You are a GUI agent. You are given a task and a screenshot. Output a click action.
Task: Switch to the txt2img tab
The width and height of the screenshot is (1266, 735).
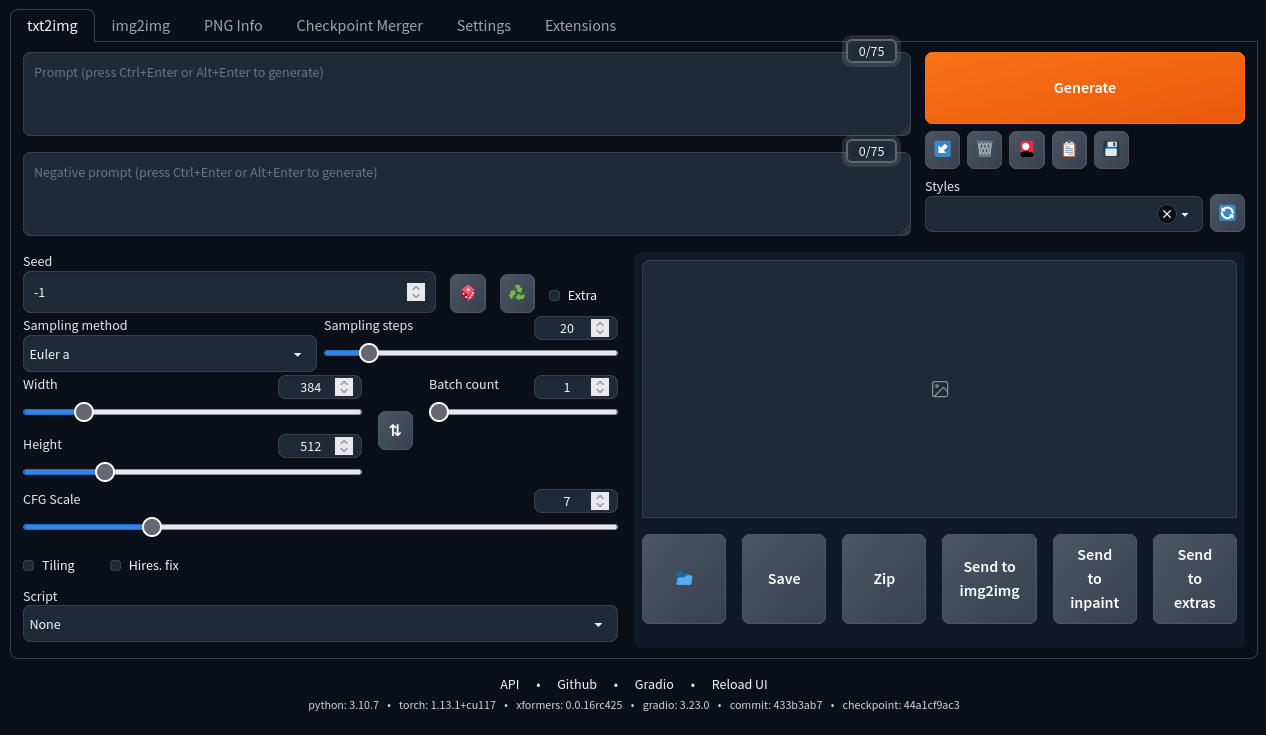[52, 26]
